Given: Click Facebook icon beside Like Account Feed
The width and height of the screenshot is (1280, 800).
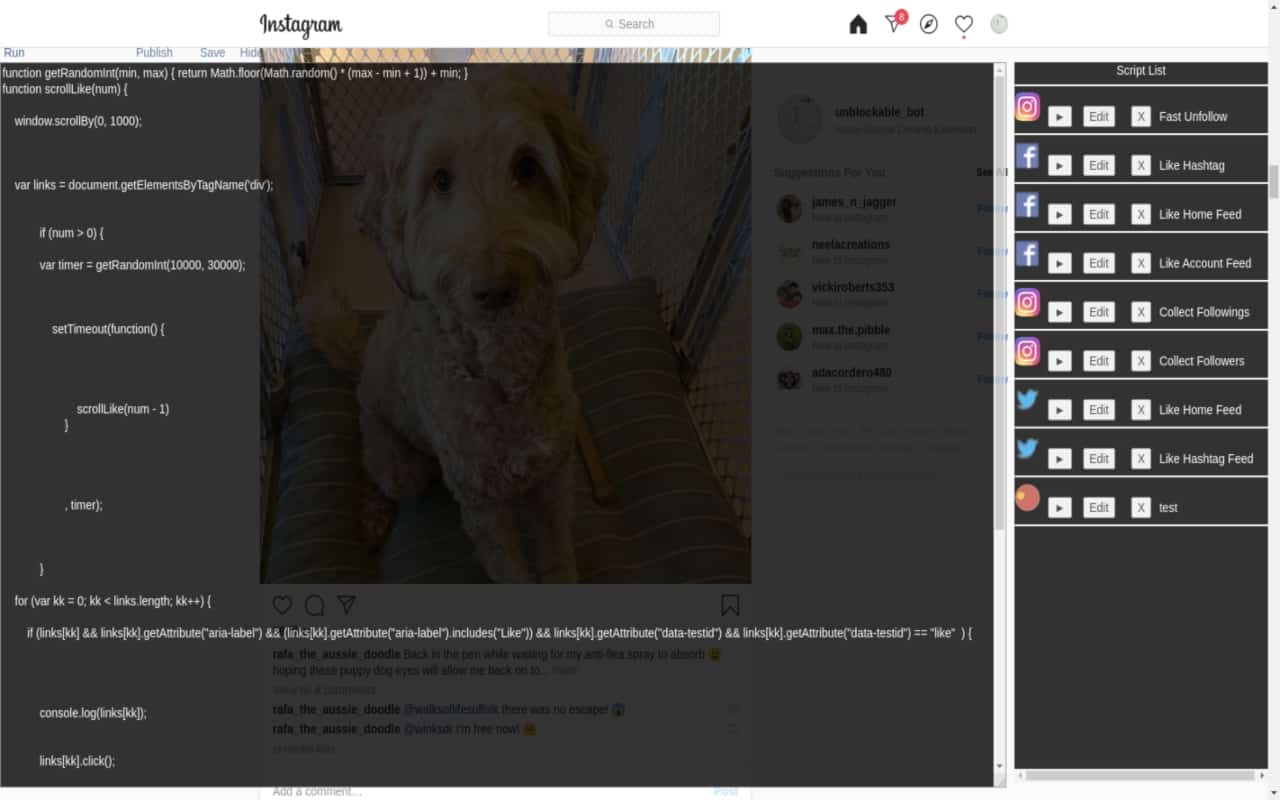Looking at the screenshot, I should [x=1028, y=254].
